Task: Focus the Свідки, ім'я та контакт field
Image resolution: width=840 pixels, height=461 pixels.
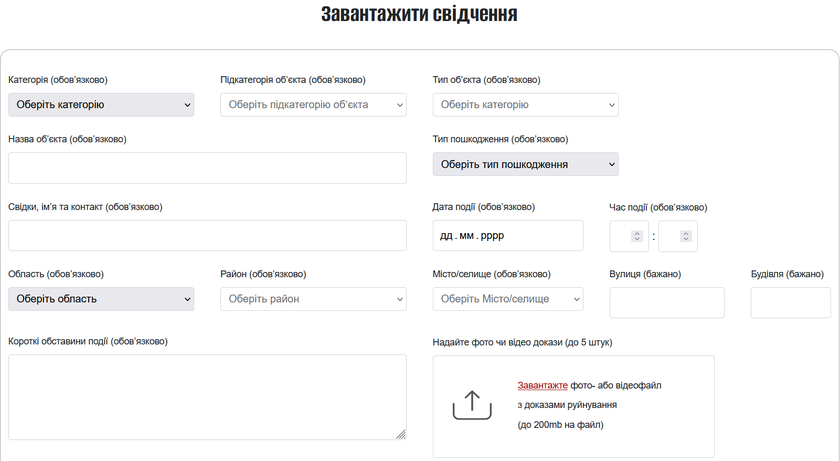Action: (207, 236)
